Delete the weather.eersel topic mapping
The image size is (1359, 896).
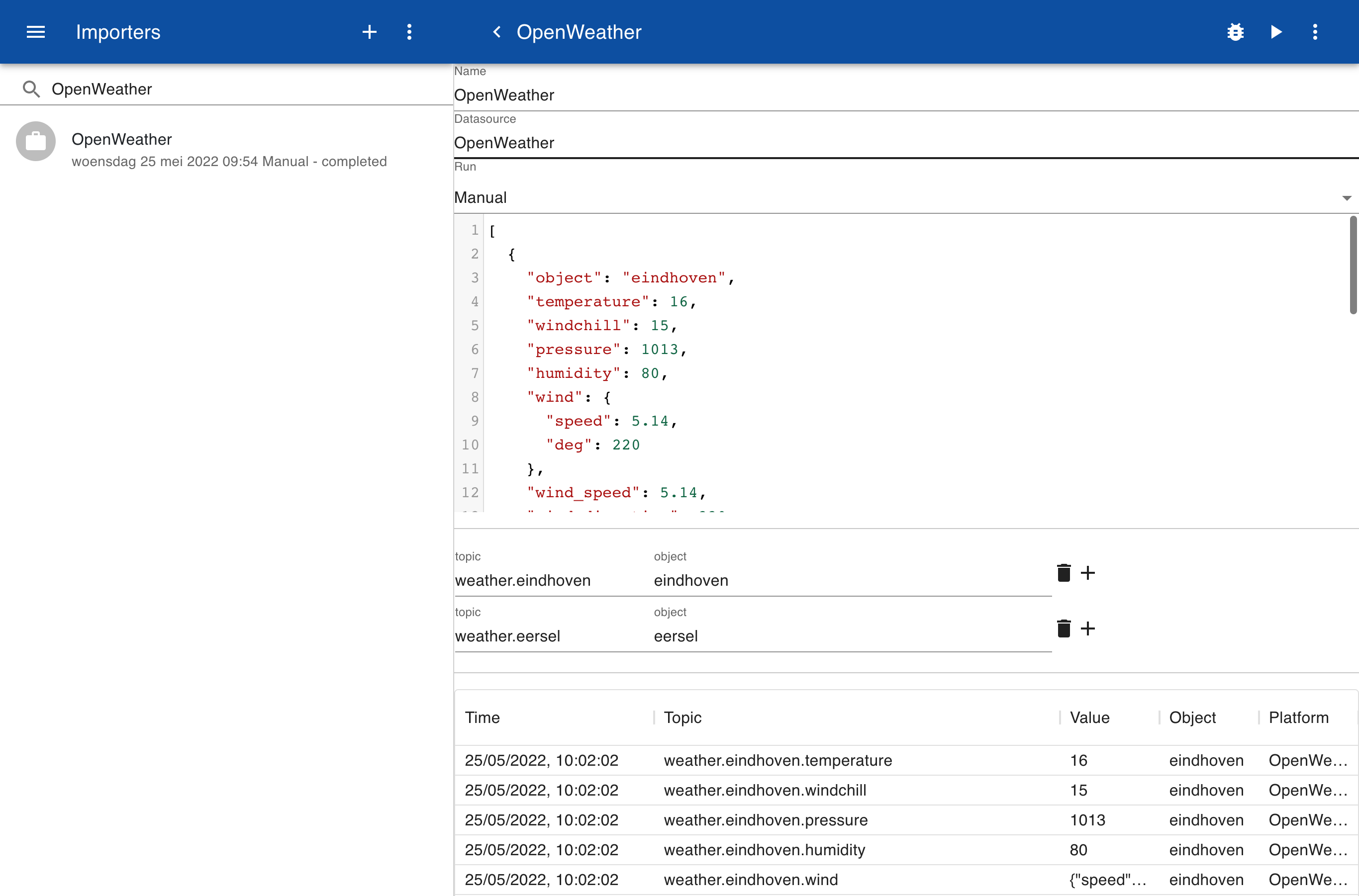coord(1064,628)
